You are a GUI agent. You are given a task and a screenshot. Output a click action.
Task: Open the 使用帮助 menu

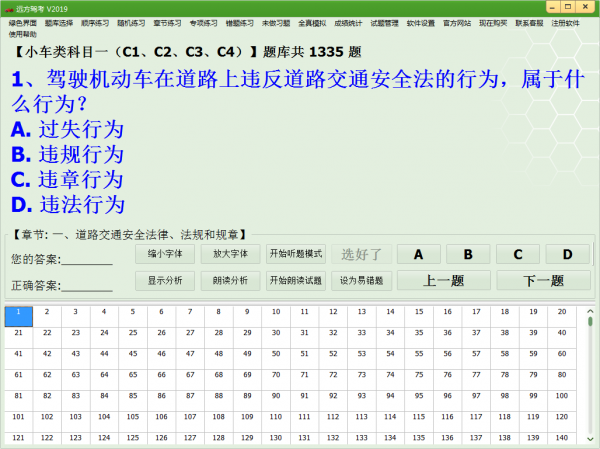coord(23,34)
